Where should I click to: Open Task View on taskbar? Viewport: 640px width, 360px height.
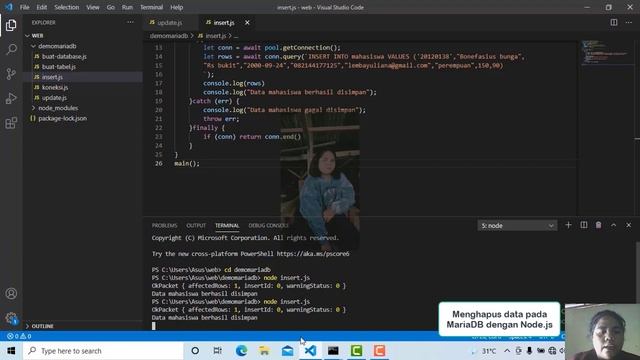pos(218,351)
